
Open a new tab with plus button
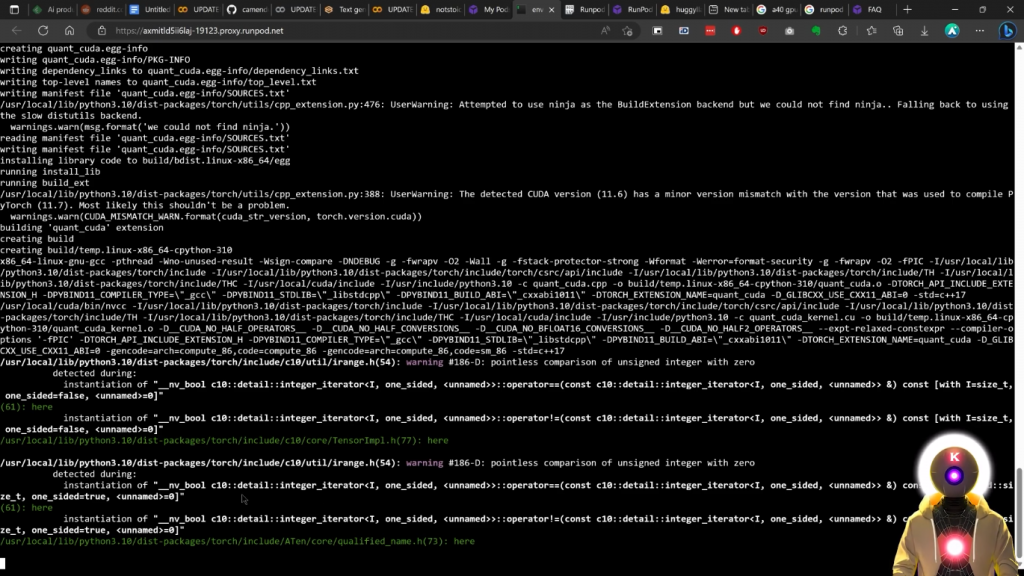pos(907,9)
